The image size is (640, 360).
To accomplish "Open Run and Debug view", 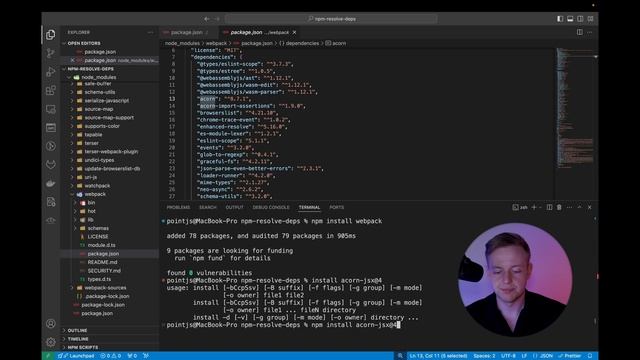I will (x=51, y=72).
